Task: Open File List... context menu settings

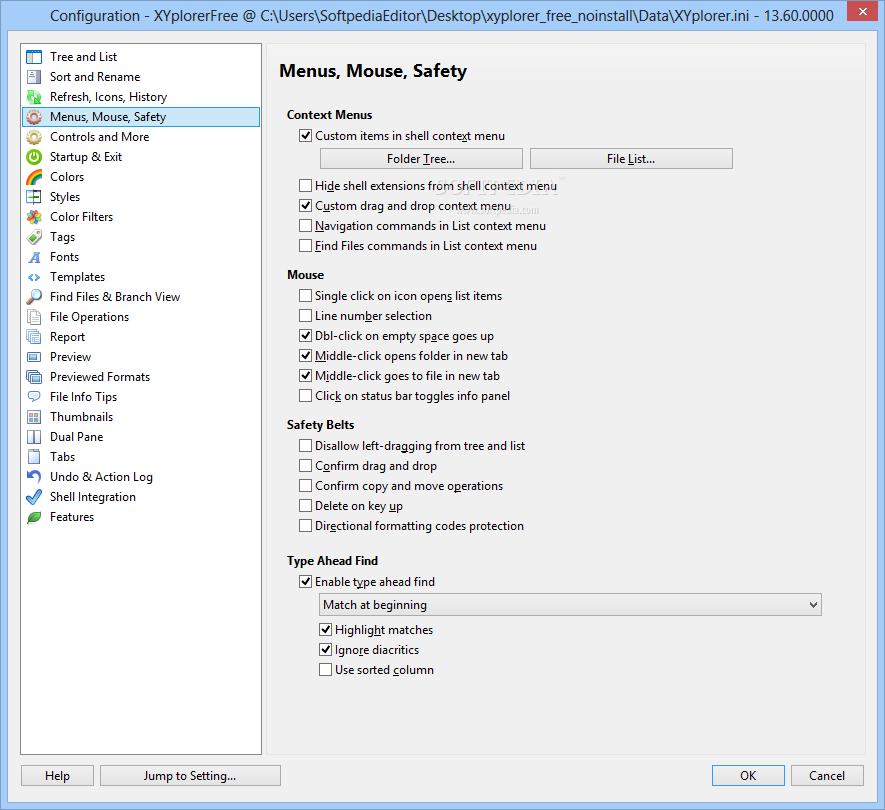Action: [x=631, y=159]
